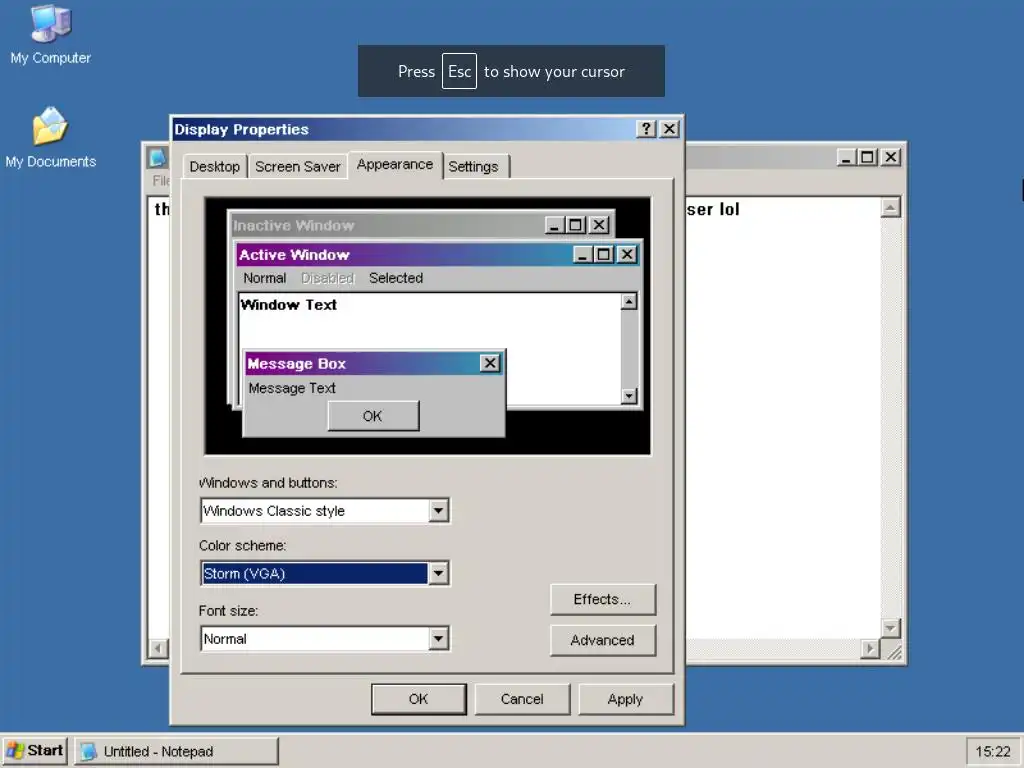
Task: Click the Notepad text 'ser lol'
Action: pos(712,210)
